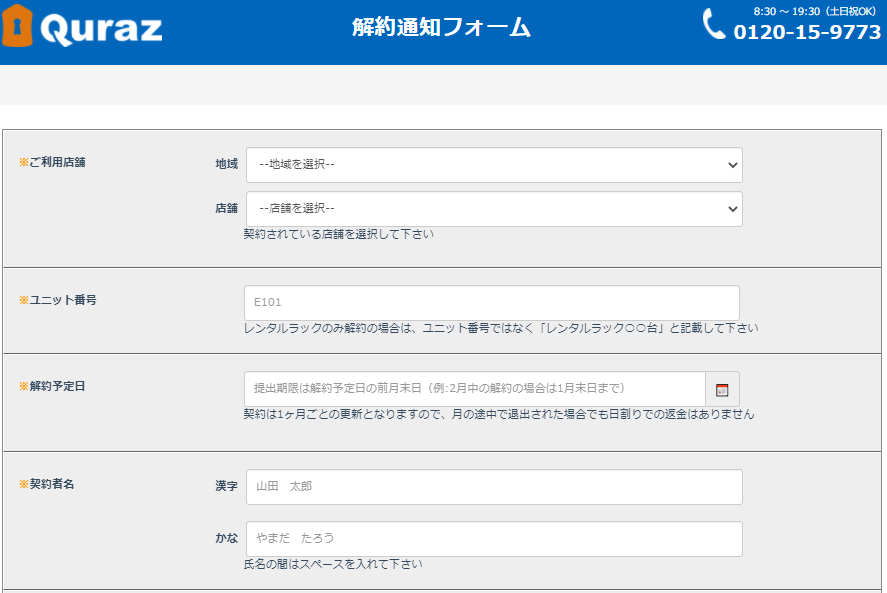Click the かな label next to name field
Screen dimensions: 887x593
[x=227, y=538]
